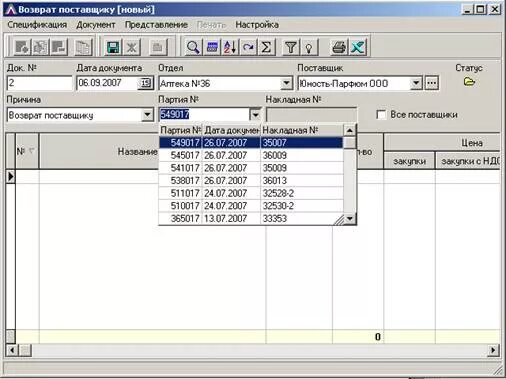Click invoice number 36013 cell
This screenshot has height=379, width=506.
tap(302, 181)
